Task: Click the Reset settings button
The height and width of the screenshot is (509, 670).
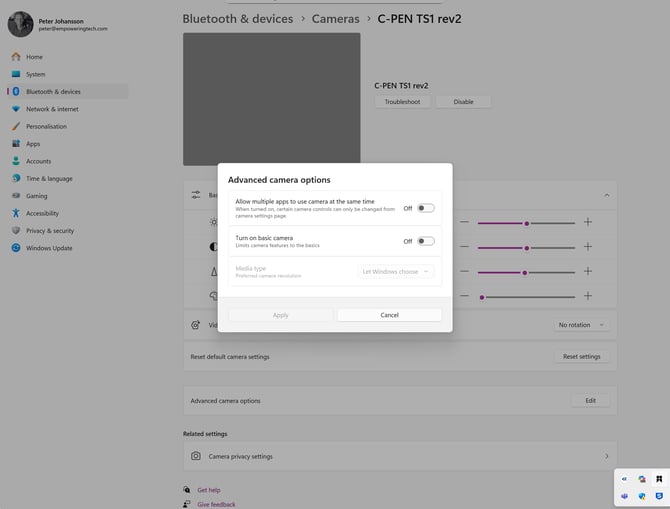Action: (x=582, y=356)
